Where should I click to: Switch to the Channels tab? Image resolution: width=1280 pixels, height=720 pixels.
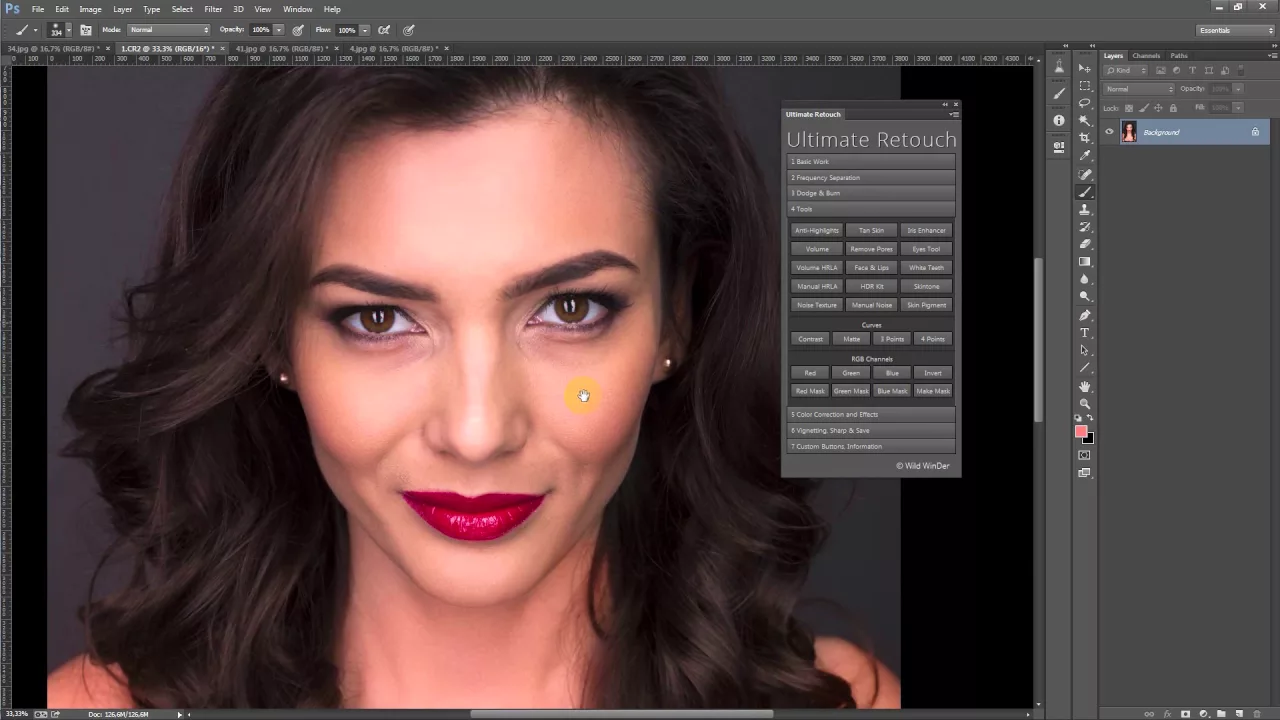(1146, 56)
